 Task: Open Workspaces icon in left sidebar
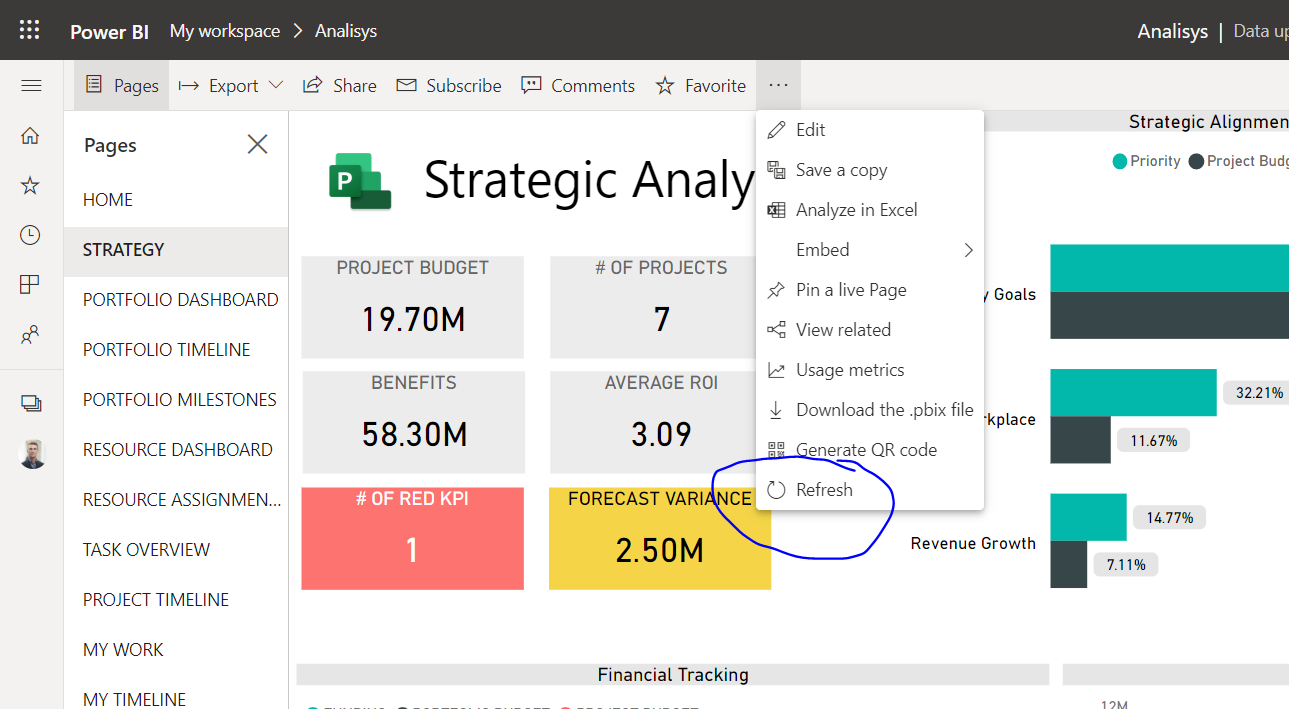[31, 403]
